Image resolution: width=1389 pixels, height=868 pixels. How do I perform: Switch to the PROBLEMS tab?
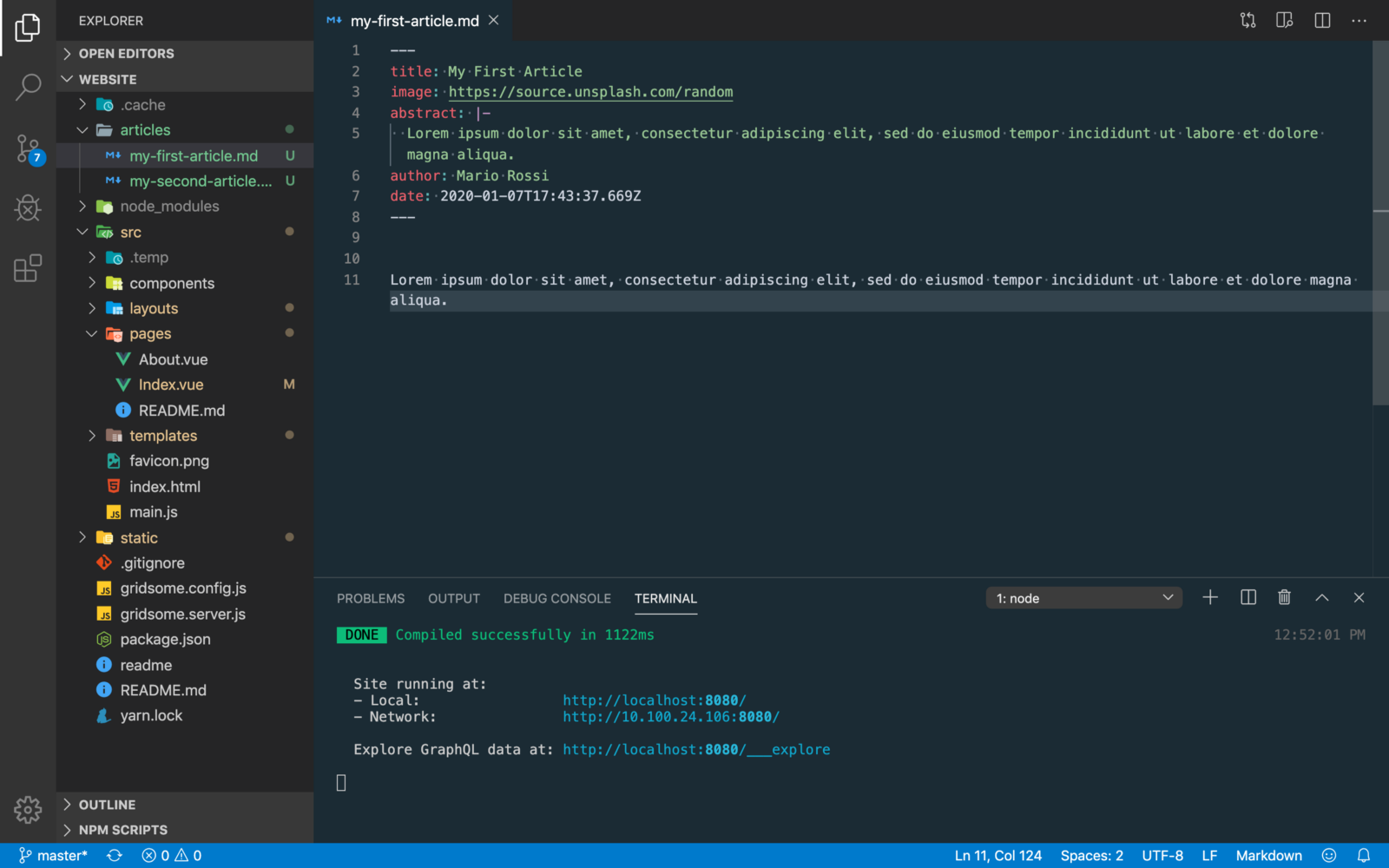coord(371,598)
